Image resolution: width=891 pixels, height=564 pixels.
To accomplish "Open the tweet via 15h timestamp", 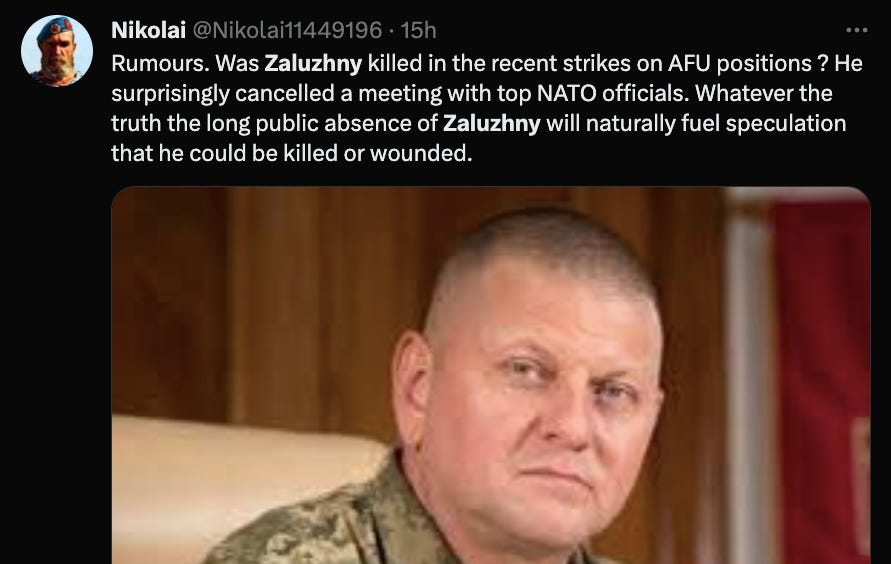I will pos(418,30).
